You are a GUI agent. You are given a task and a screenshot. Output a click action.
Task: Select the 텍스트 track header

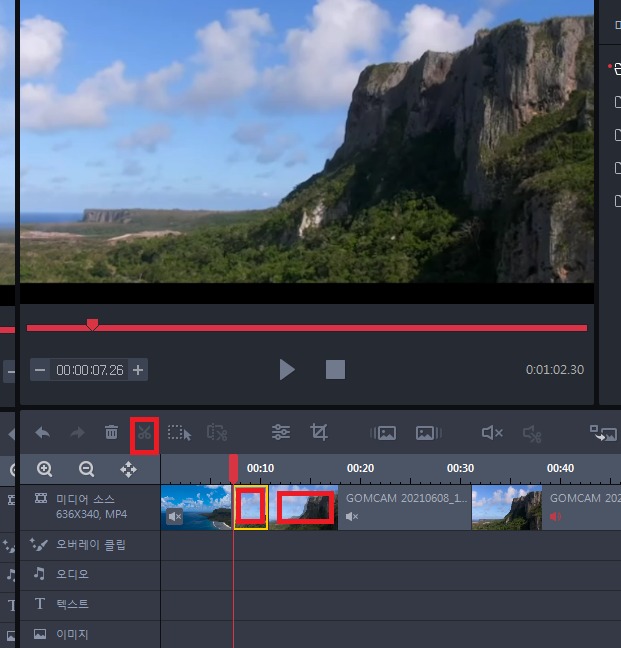[x=90, y=605]
